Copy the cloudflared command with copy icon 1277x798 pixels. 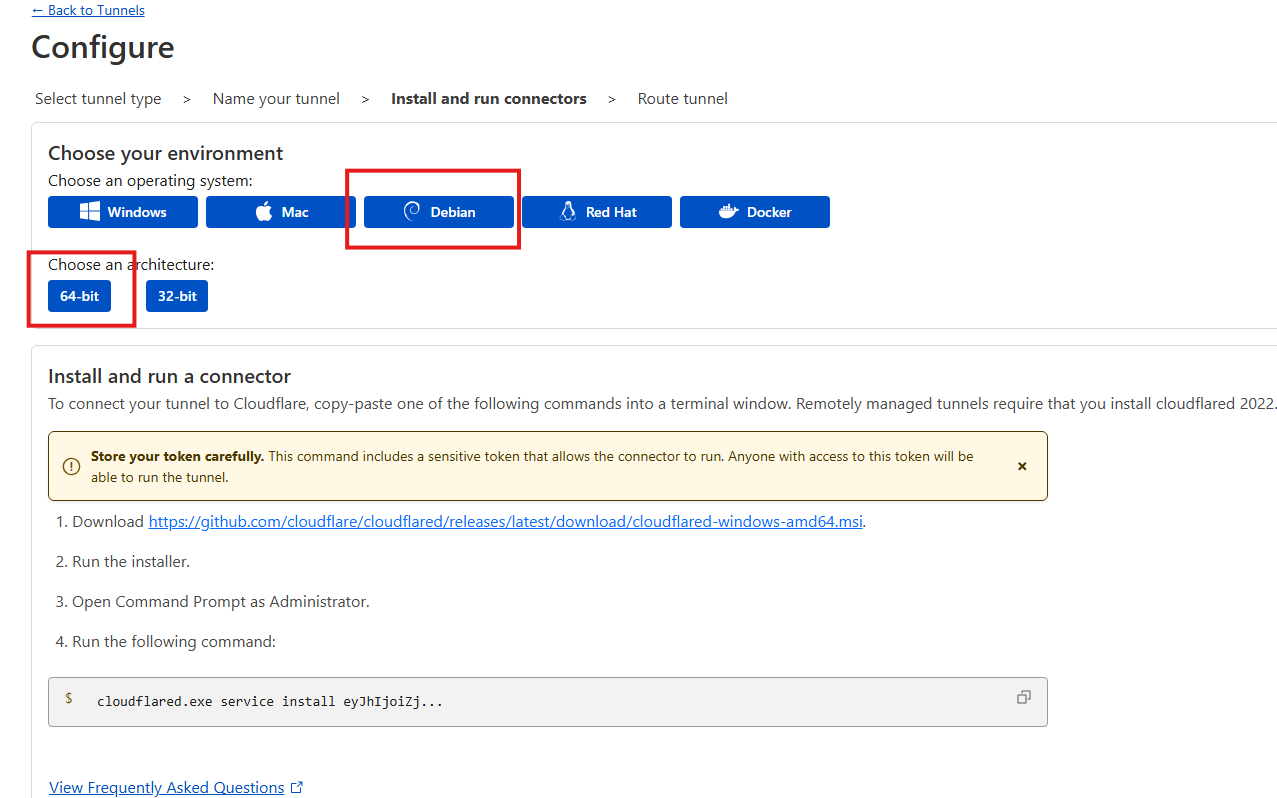point(1023,698)
